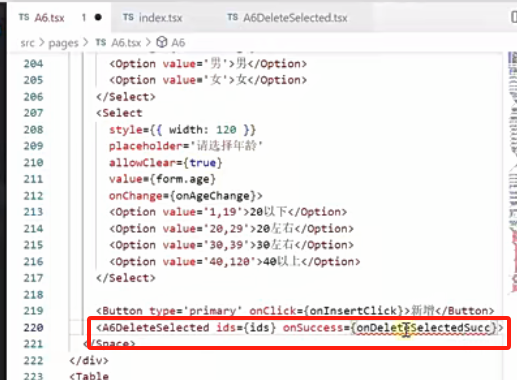
Task: Click the Option value='30,39' line
Action: tap(231, 245)
